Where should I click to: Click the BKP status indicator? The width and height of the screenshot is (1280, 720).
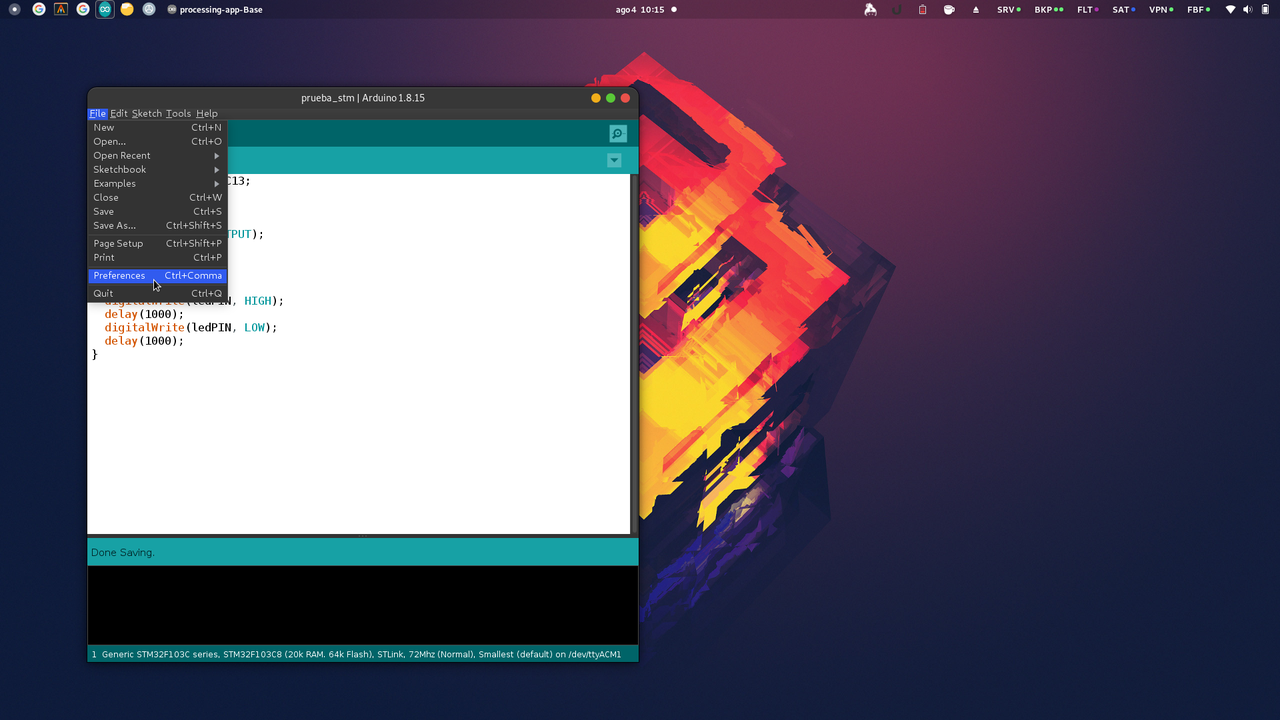pos(1048,9)
